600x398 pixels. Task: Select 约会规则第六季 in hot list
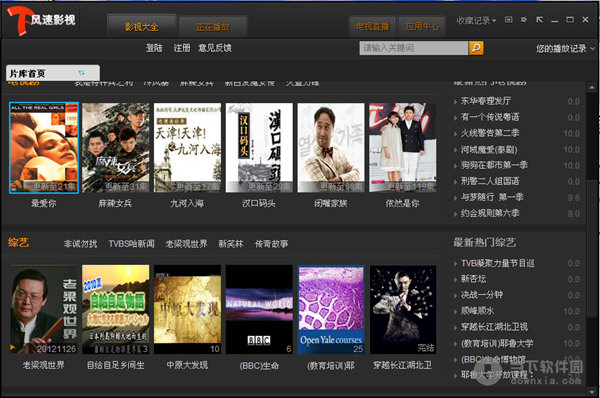(x=490, y=214)
